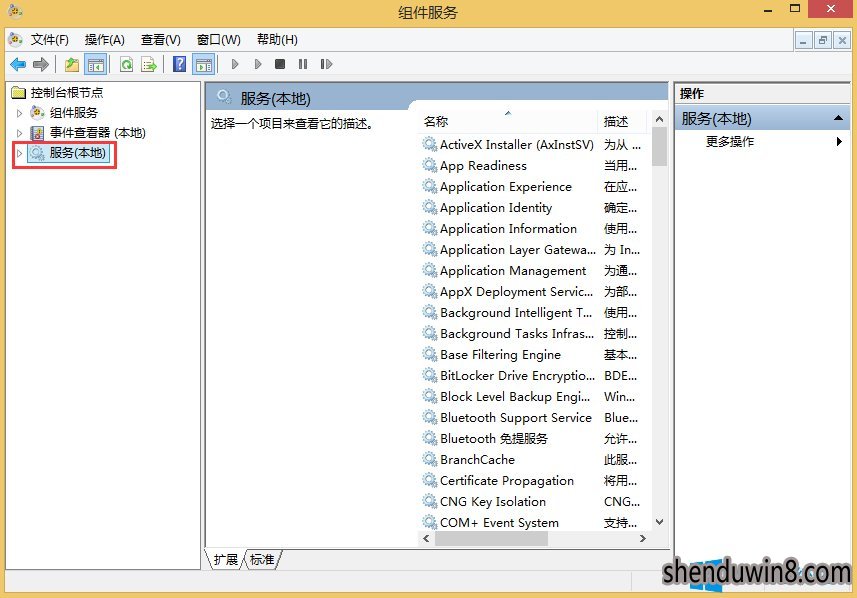This screenshot has height=598, width=857.
Task: Open the 查看(V) menu
Action: (161, 40)
